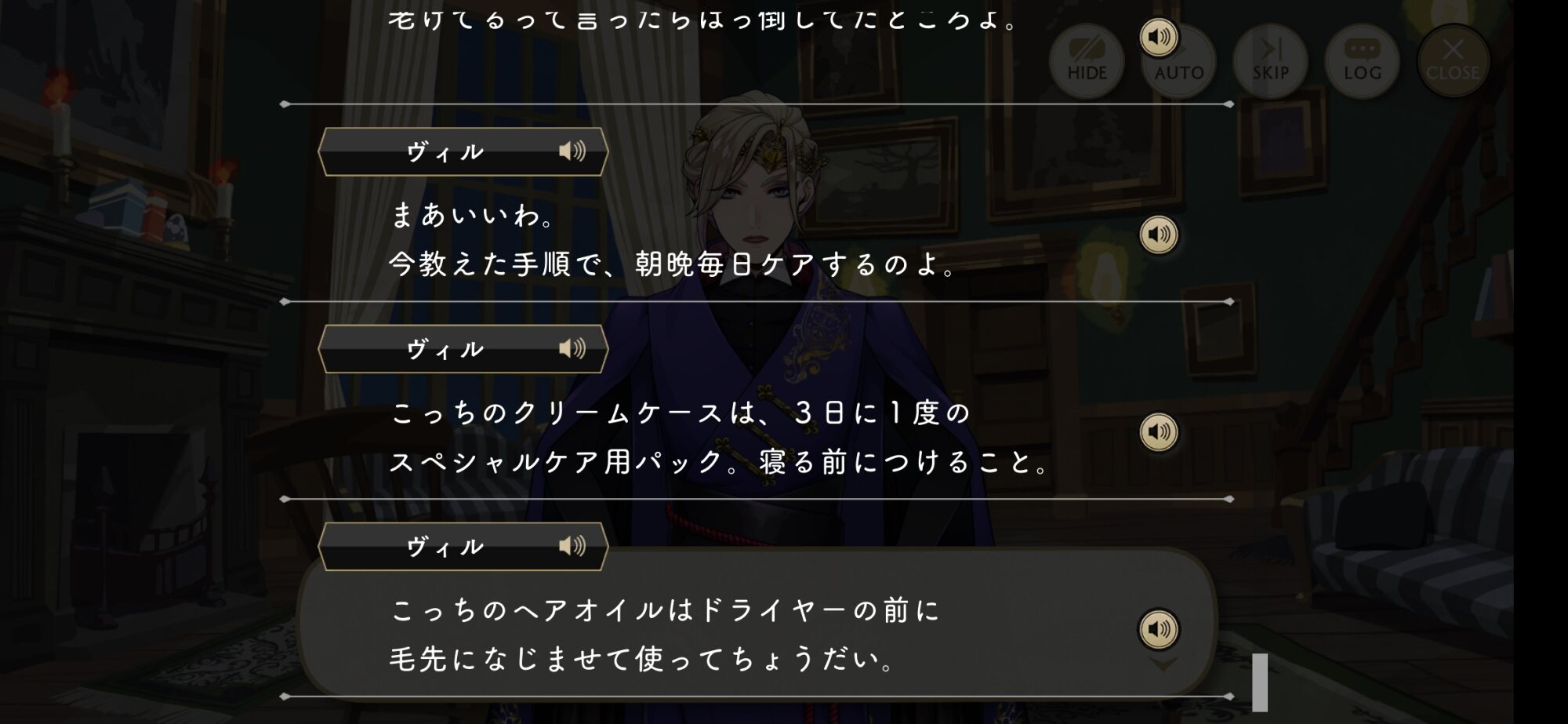
Task: Skip the story with SKIP button
Action: (x=1270, y=60)
